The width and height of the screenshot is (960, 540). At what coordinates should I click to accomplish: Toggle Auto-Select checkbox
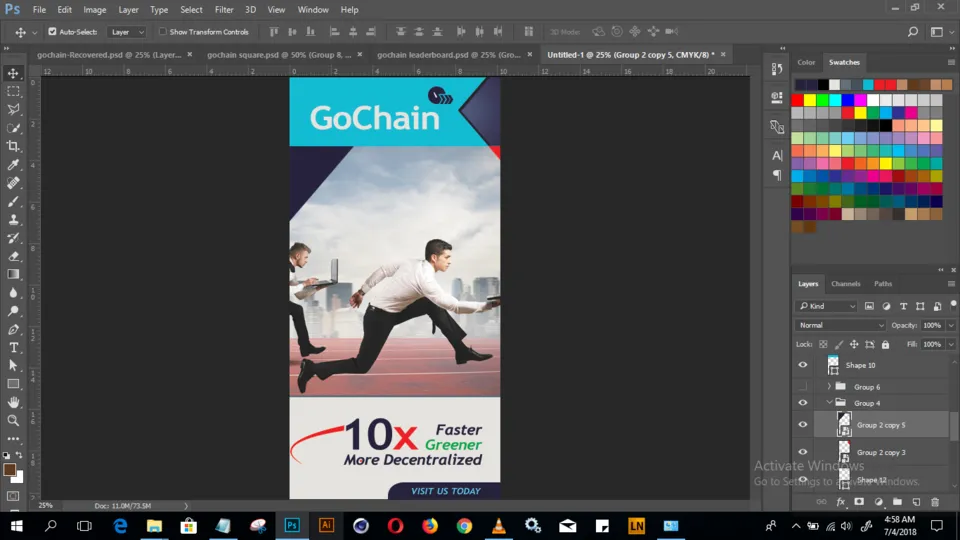[x=52, y=32]
